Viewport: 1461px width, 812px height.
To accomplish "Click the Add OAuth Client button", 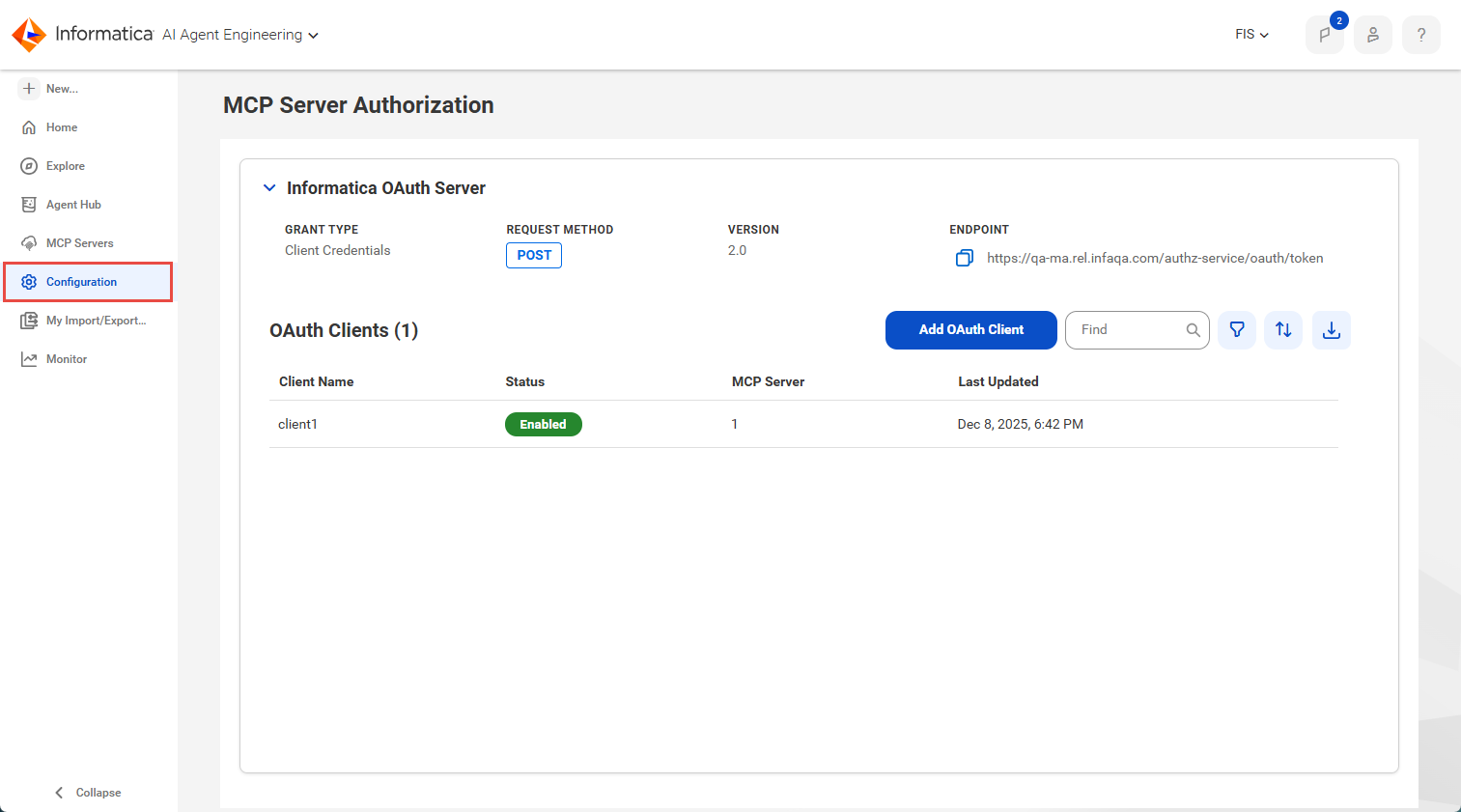I will tap(971, 330).
